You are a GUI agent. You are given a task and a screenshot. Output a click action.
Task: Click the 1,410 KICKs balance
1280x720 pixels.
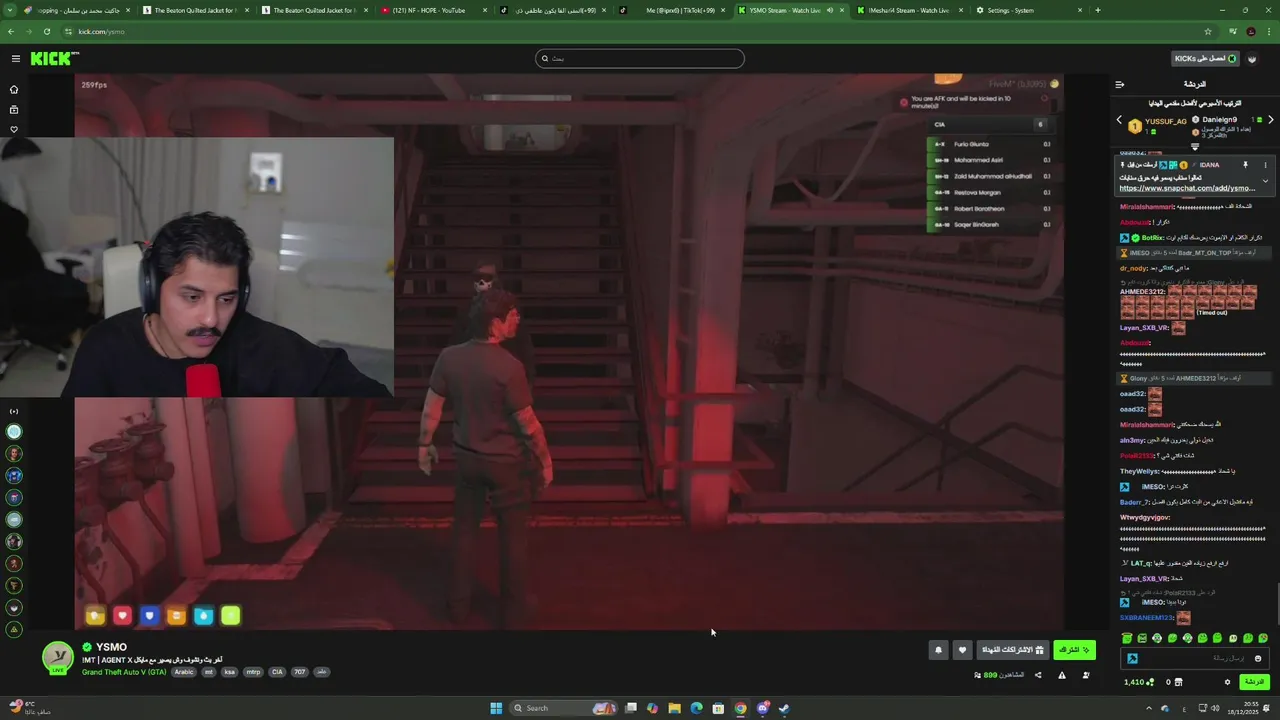1139,682
